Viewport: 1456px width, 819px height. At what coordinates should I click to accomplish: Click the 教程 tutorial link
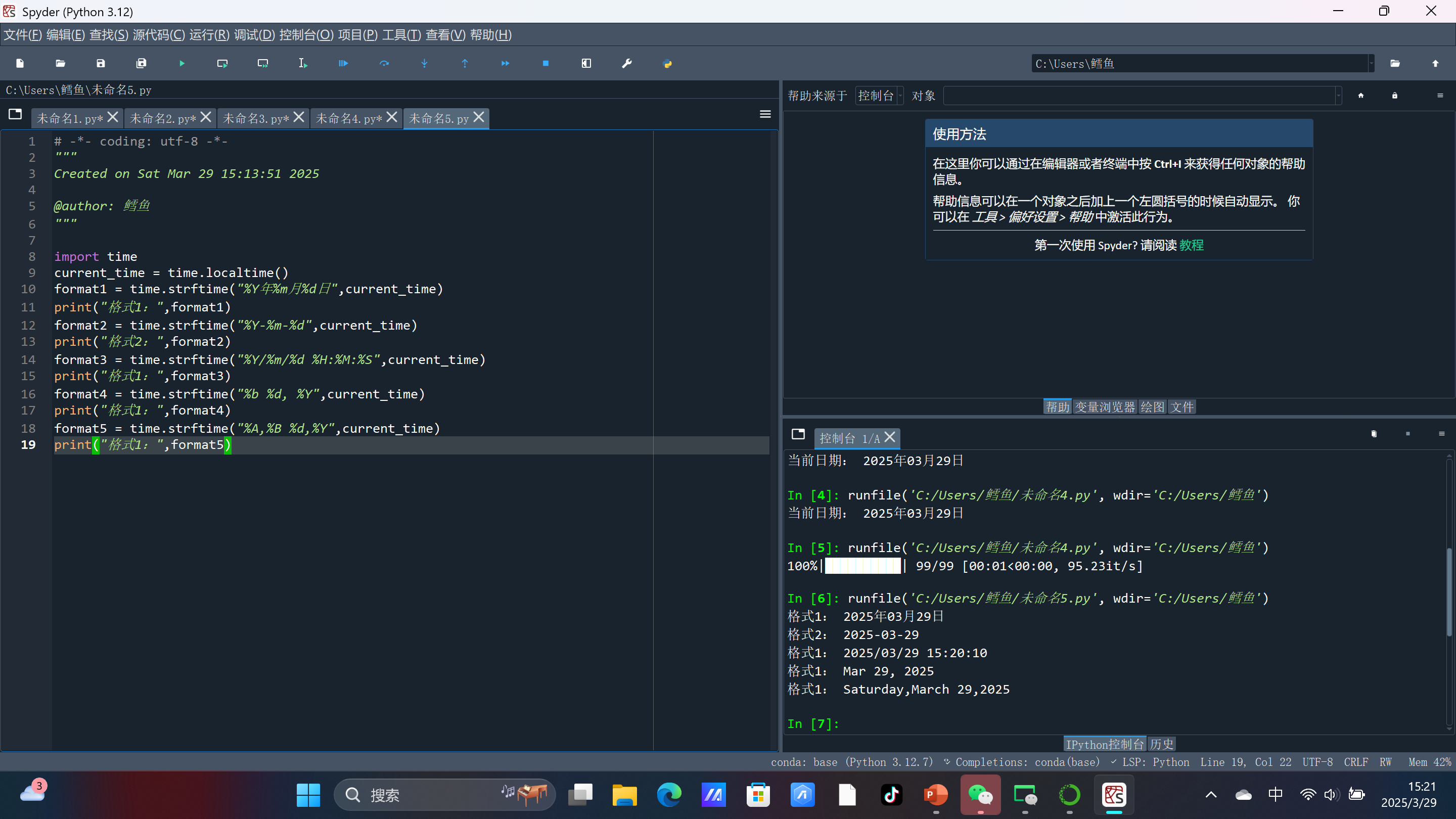coord(1191,245)
